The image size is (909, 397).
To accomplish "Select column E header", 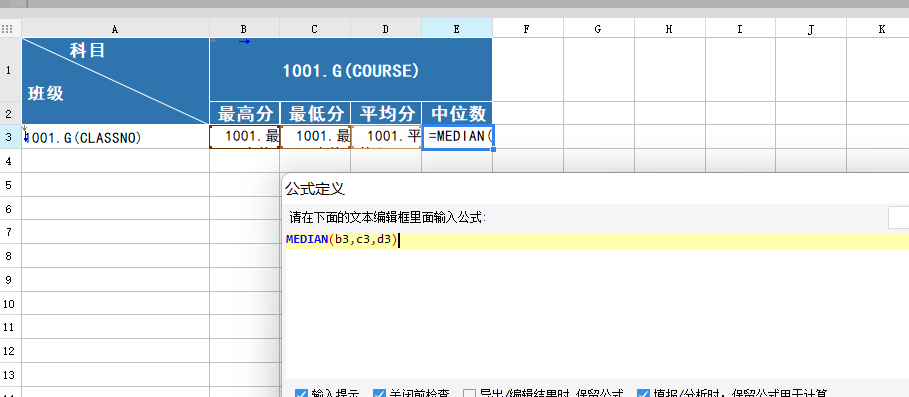I will point(457,28).
